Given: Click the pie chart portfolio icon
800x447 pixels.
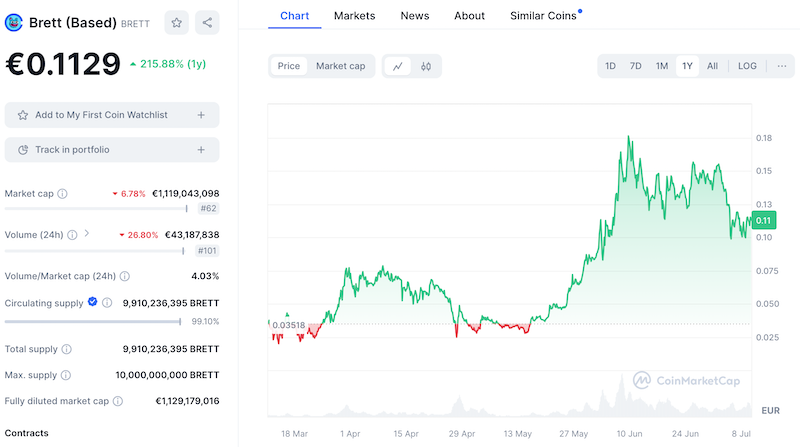Looking at the screenshot, I should pos(23,150).
